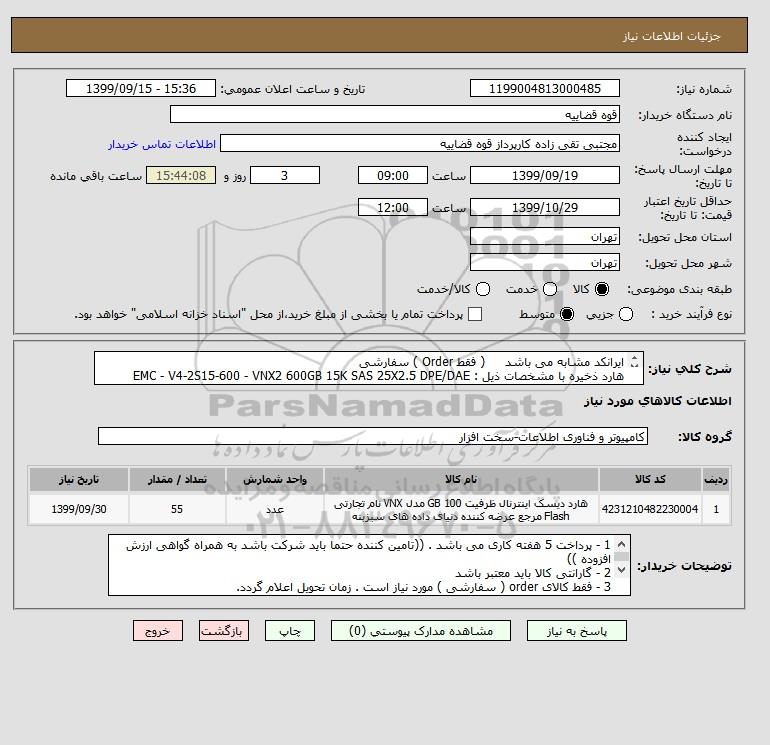Open مشاهده مدارک پیوستی (0) button
This screenshot has width=770, height=745.
click(421, 631)
